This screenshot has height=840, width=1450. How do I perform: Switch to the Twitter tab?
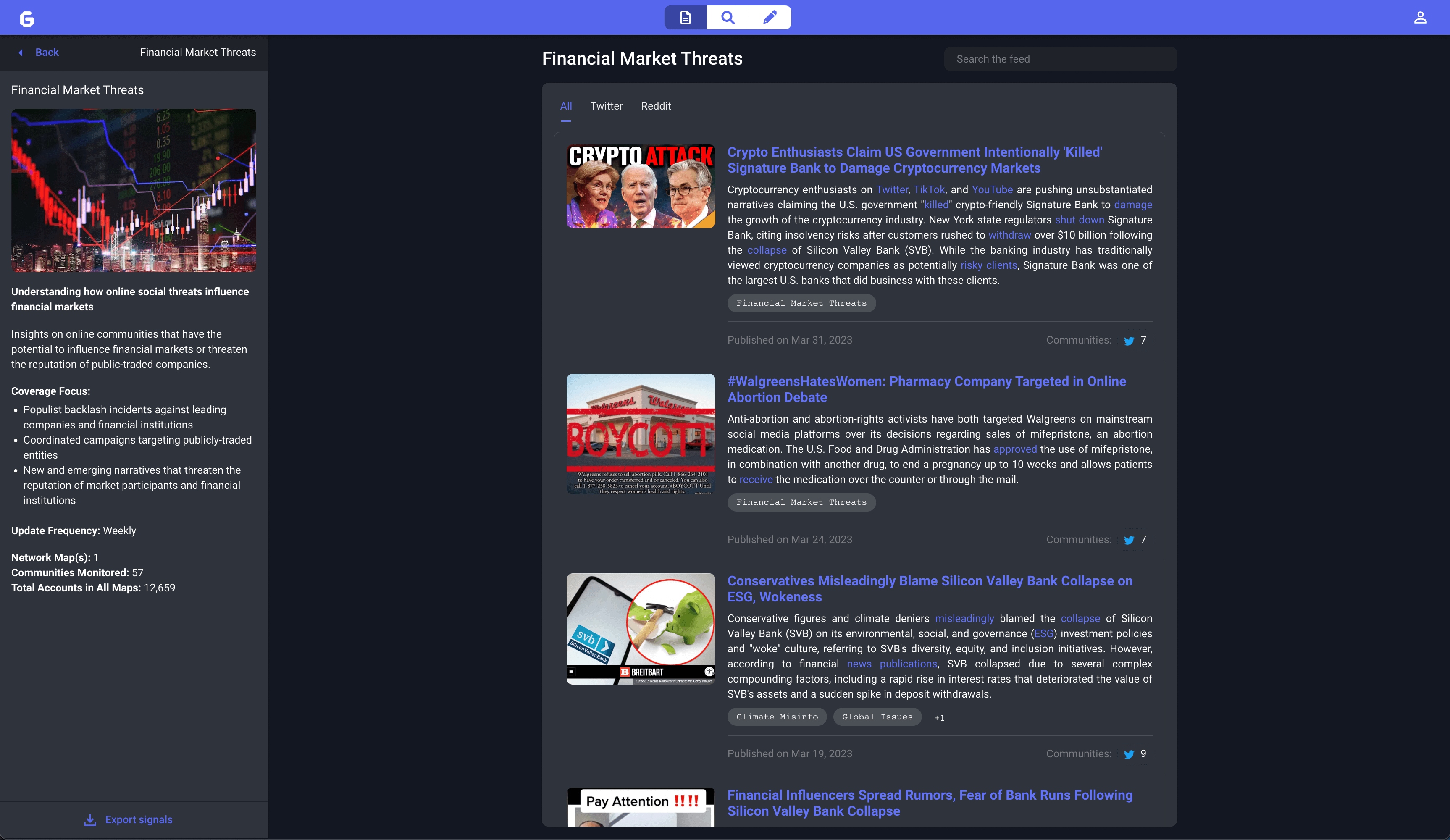click(x=607, y=106)
